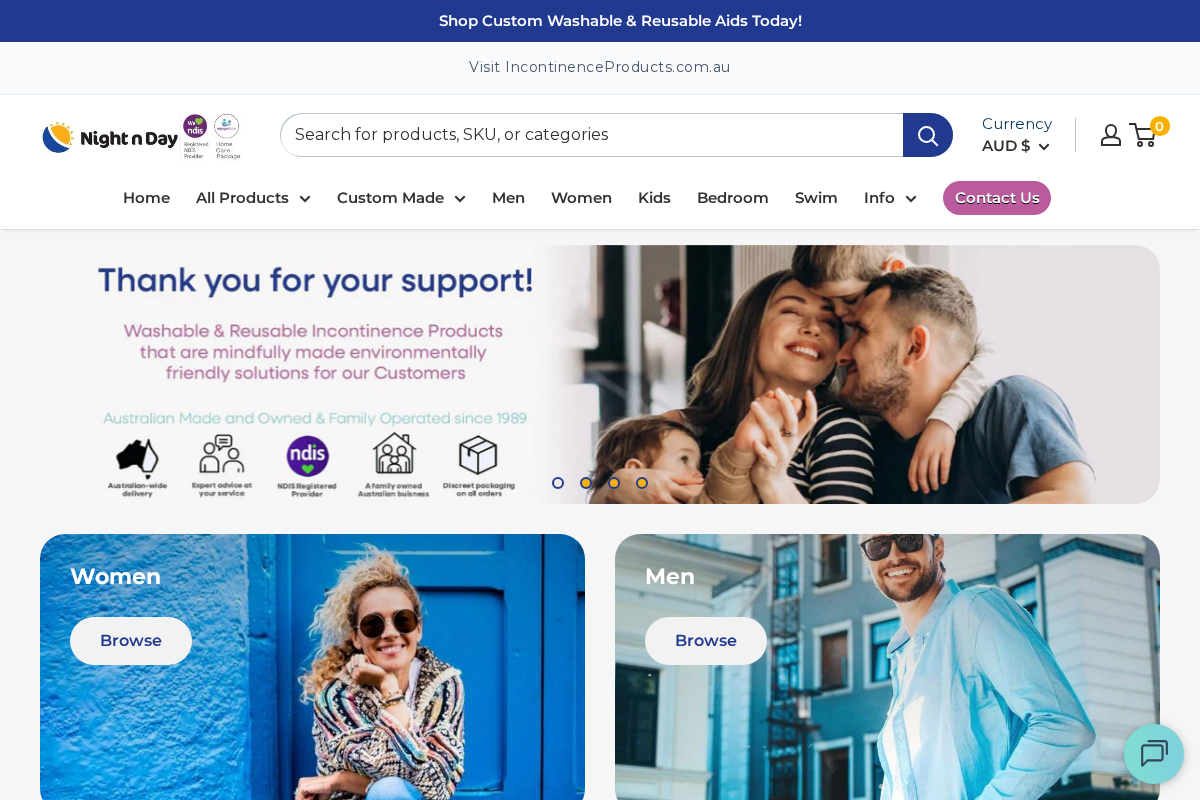Image resolution: width=1200 pixels, height=800 pixels.
Task: Open the user account icon
Action: point(1111,135)
